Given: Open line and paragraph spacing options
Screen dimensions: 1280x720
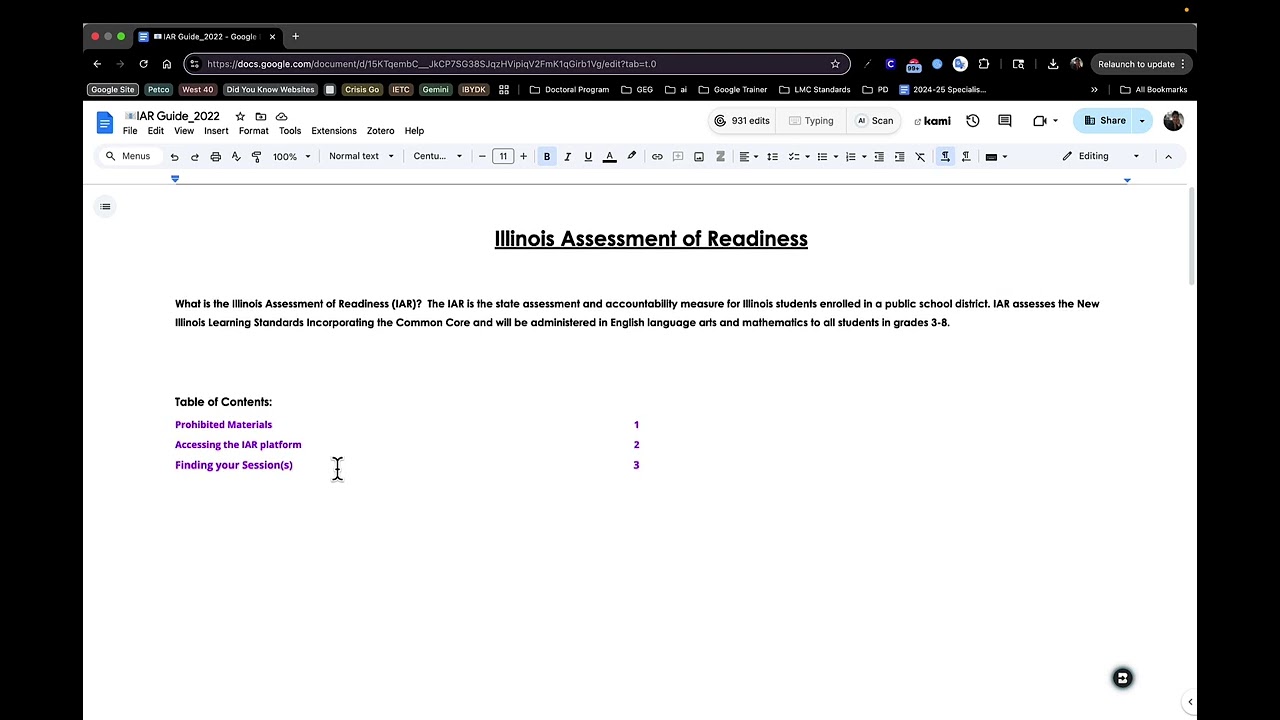Looking at the screenshot, I should point(772,157).
